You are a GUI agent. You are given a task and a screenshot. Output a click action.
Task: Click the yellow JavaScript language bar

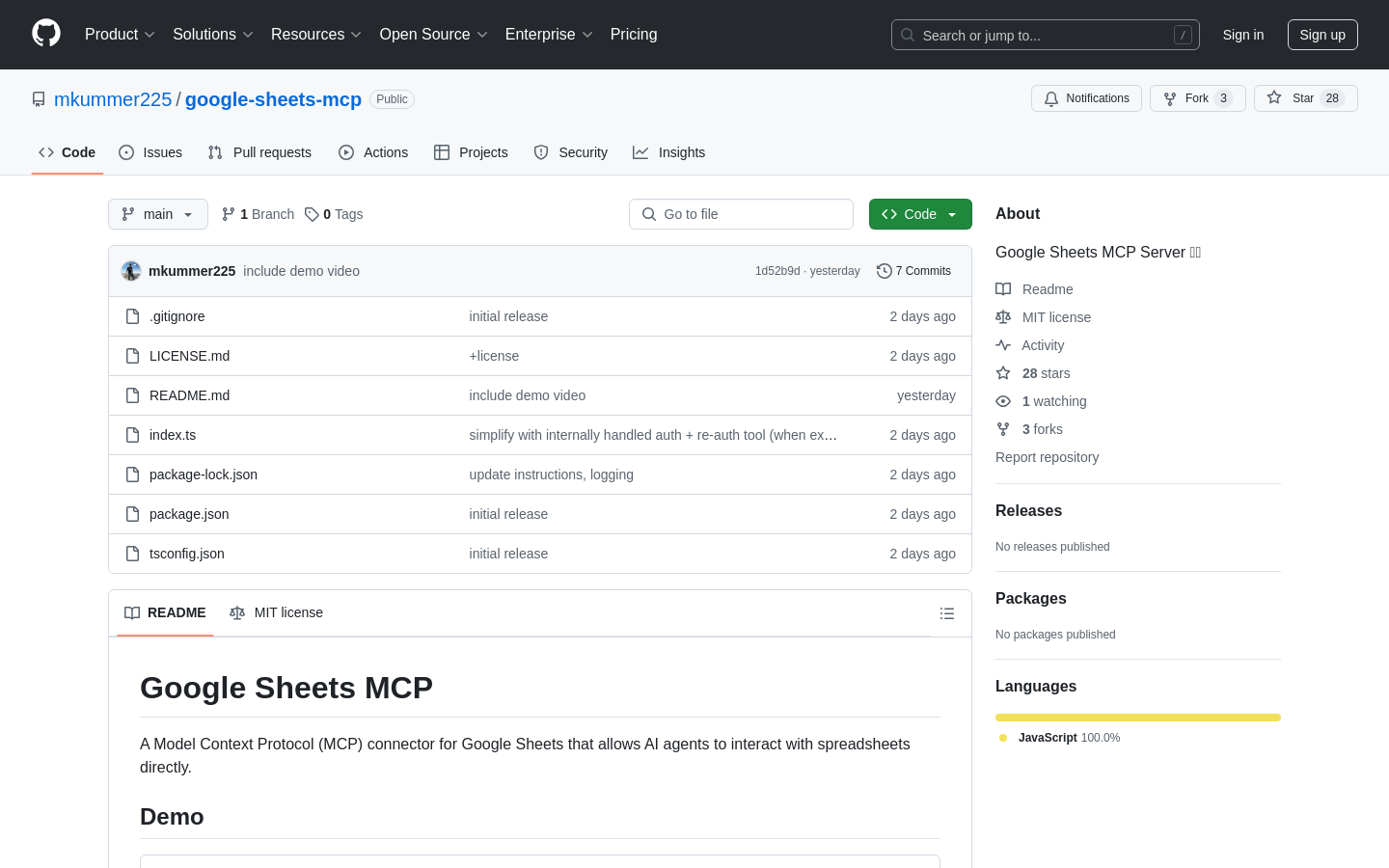pyautogui.click(x=1138, y=718)
